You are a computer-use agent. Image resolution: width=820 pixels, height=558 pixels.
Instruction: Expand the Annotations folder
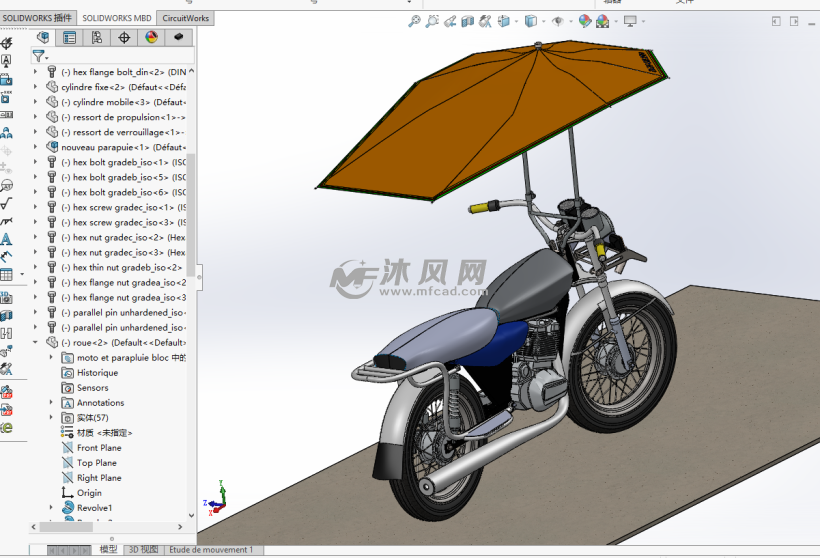(52, 402)
